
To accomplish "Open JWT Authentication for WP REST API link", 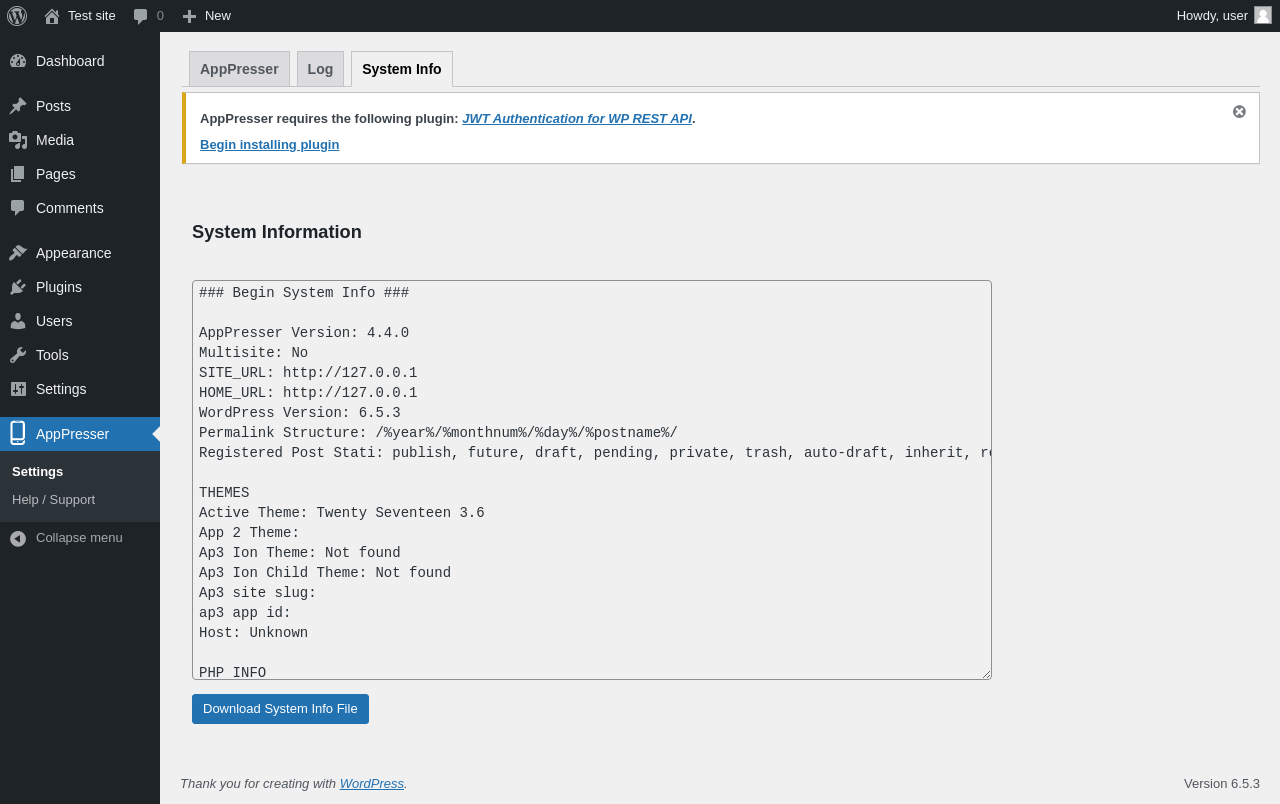I will point(576,119).
